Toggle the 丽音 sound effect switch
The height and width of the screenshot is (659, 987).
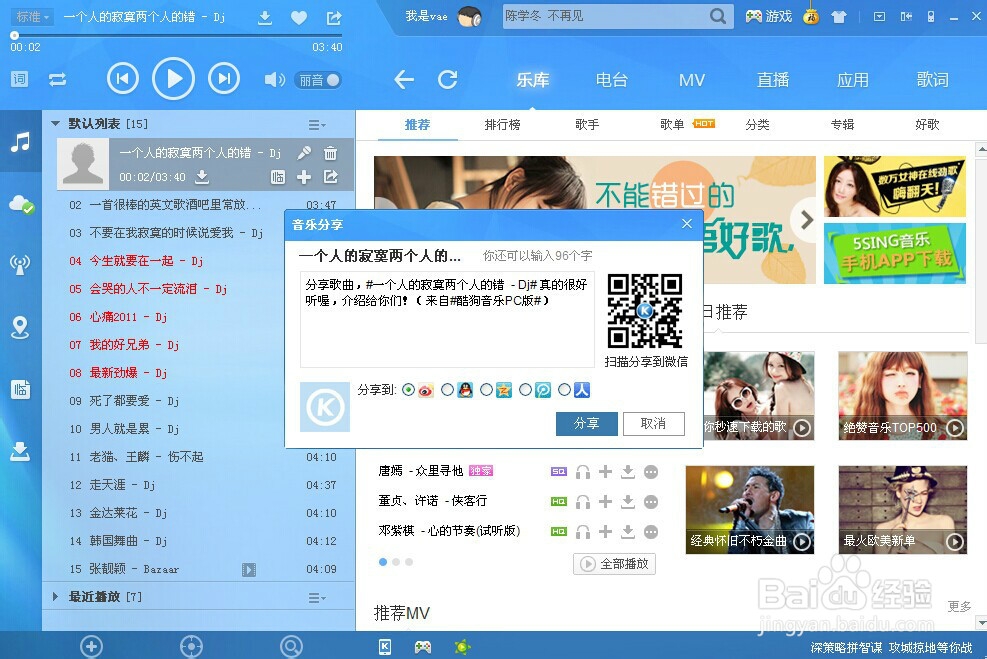click(319, 80)
